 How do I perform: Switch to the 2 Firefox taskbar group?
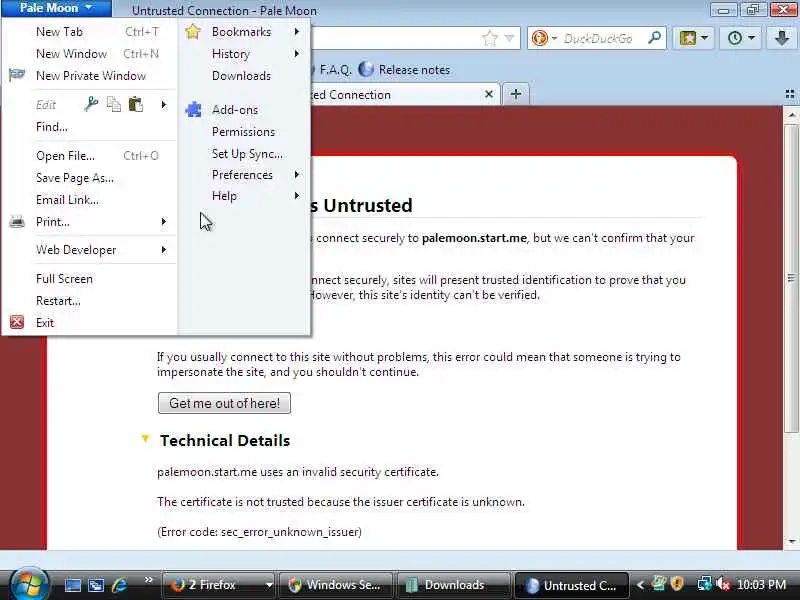click(219, 585)
